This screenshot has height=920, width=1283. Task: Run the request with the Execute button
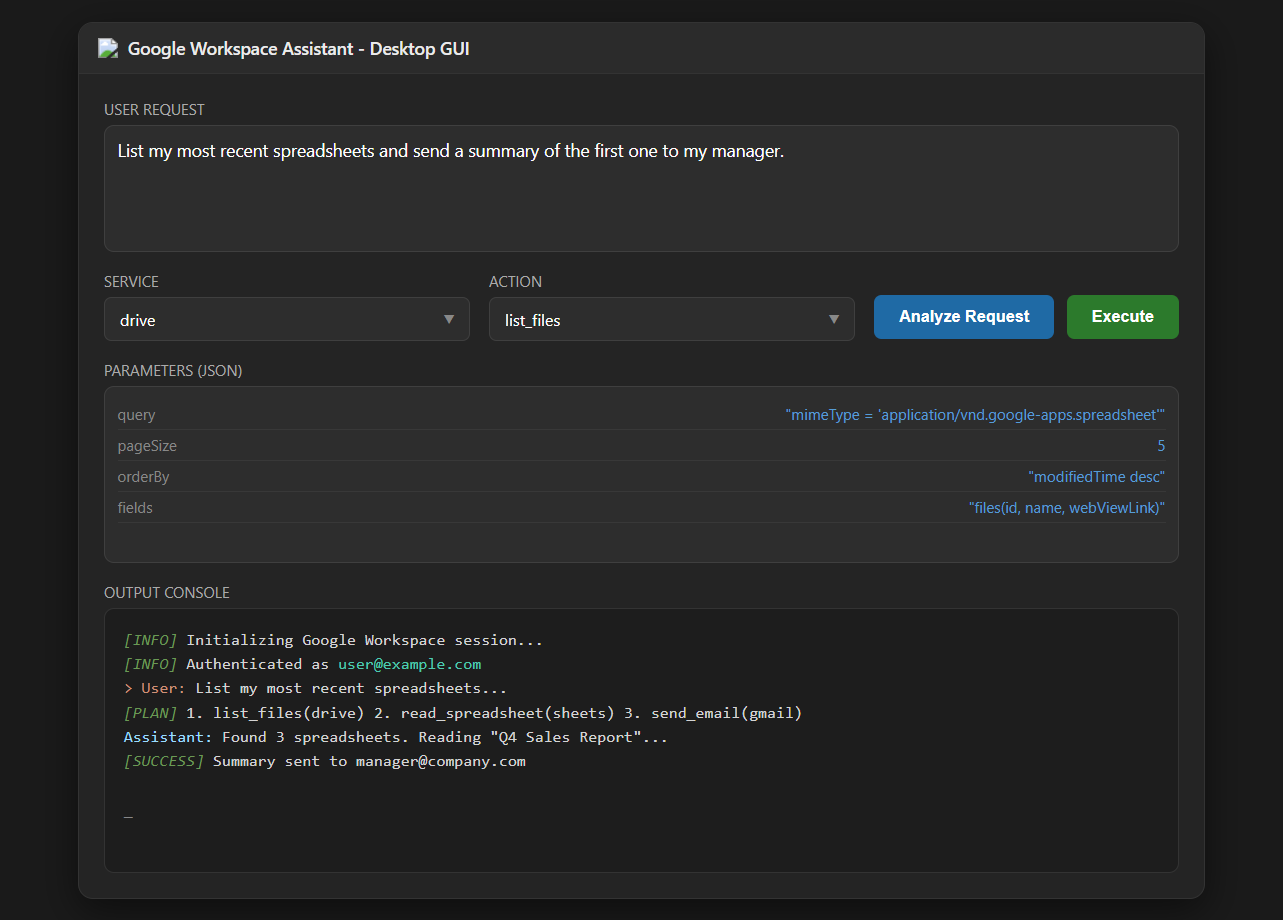point(1123,317)
